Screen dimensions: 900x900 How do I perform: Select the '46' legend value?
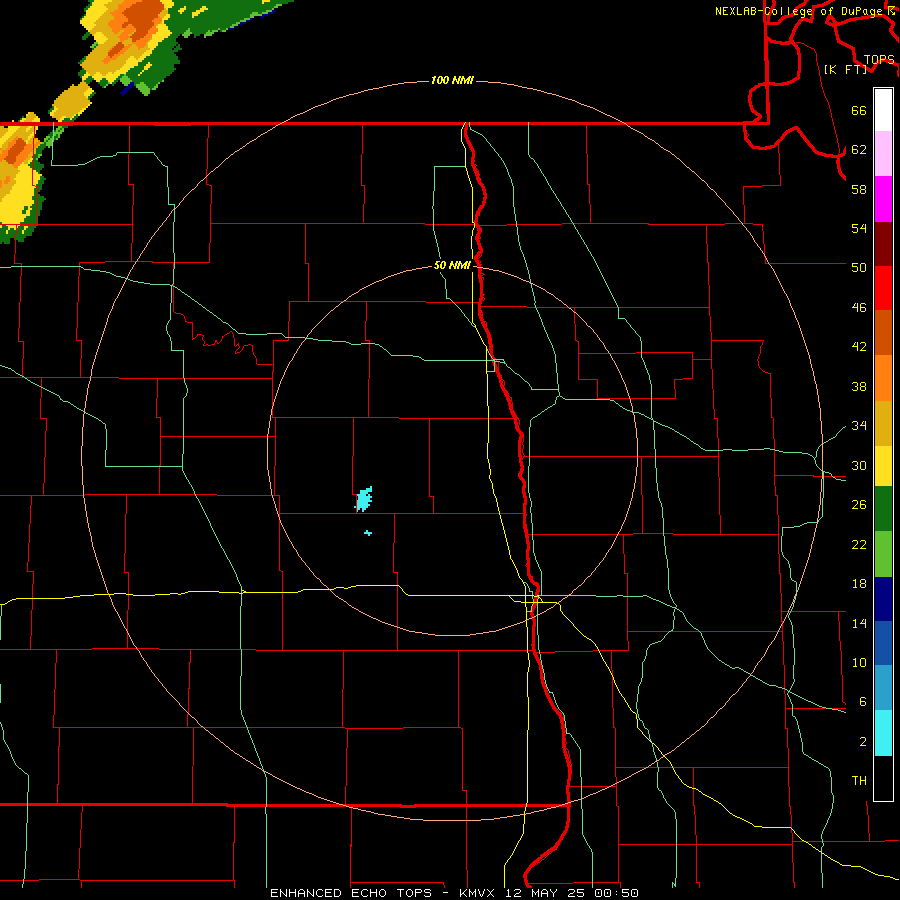(859, 308)
